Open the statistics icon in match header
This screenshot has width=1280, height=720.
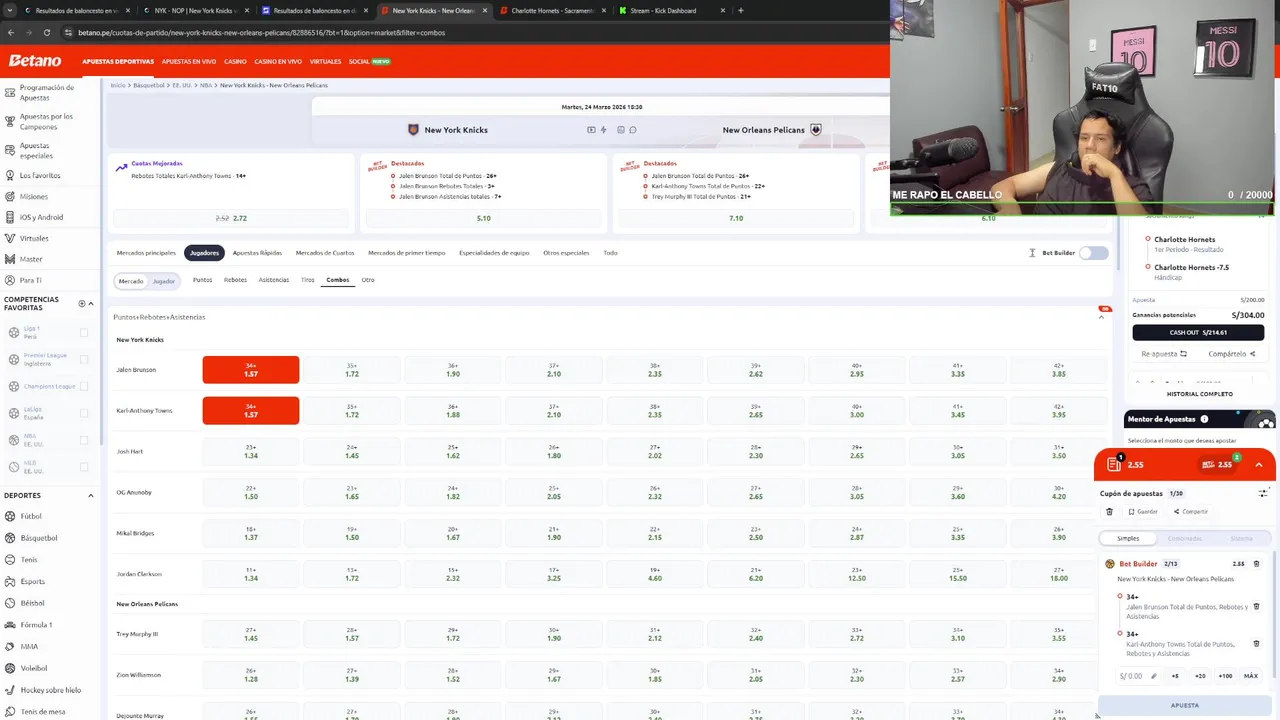621,130
